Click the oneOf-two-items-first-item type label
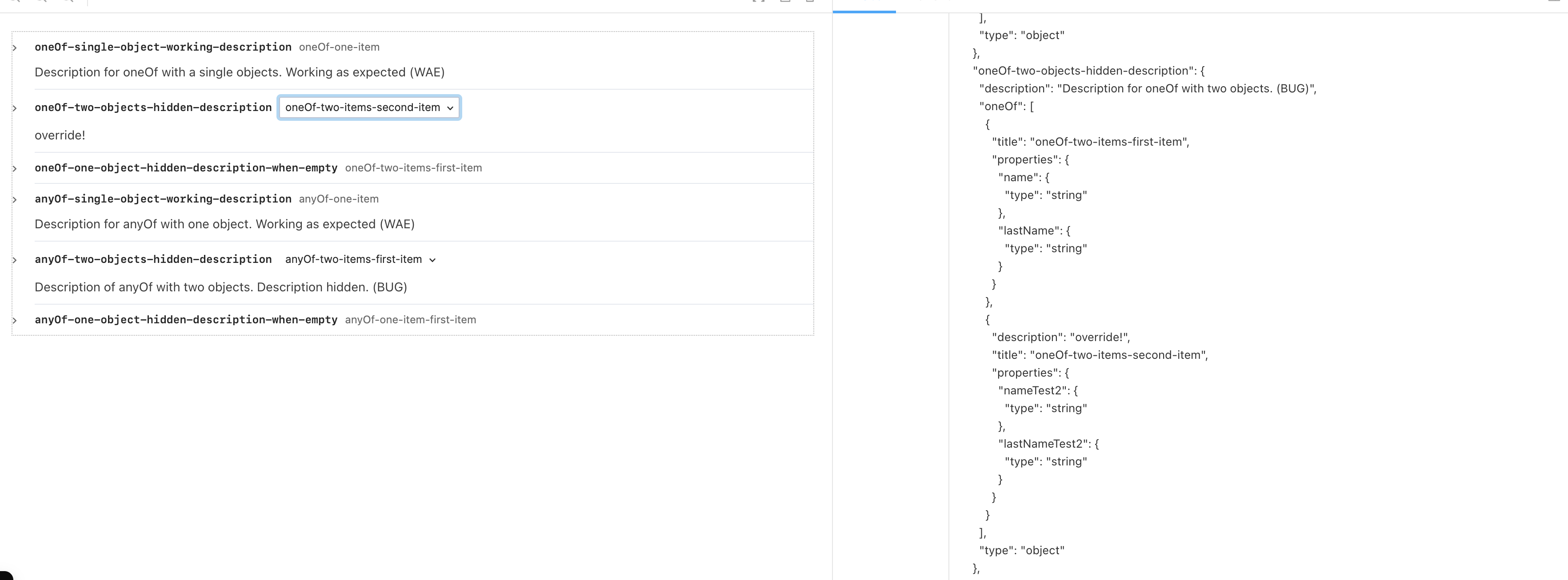Viewport: 1568px width, 580px height. pyautogui.click(x=413, y=168)
